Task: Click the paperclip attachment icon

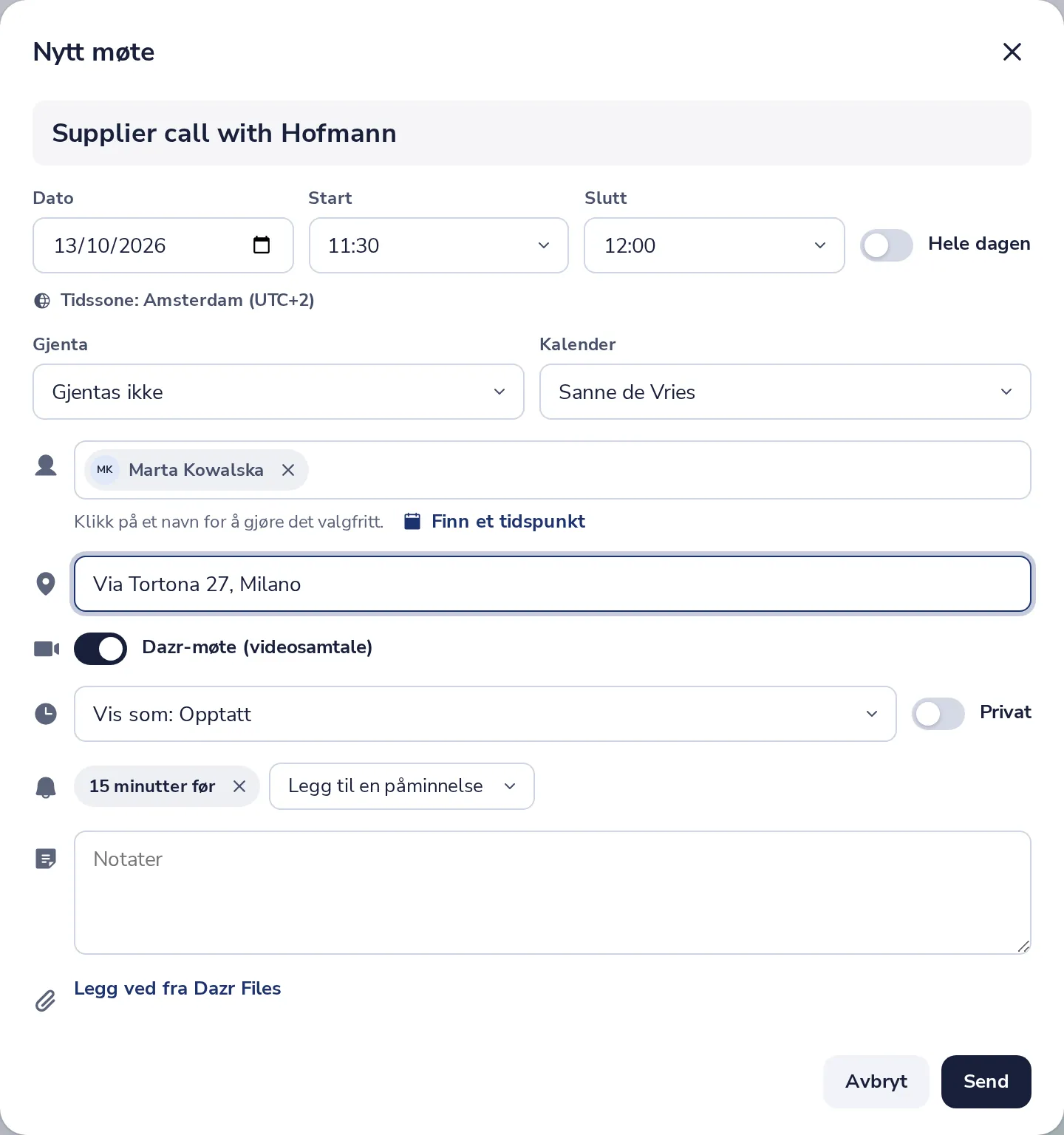Action: [46, 1001]
